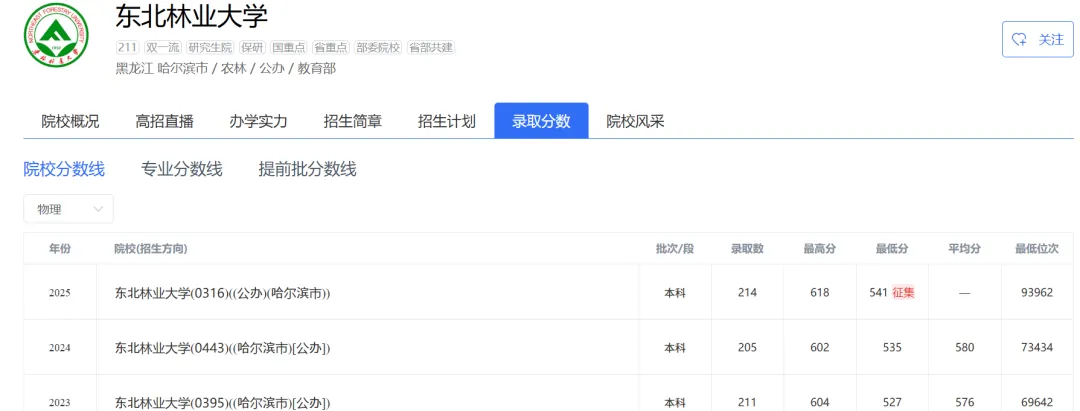
Task: Click the 院校(招生方向) column header
Action: [151, 249]
